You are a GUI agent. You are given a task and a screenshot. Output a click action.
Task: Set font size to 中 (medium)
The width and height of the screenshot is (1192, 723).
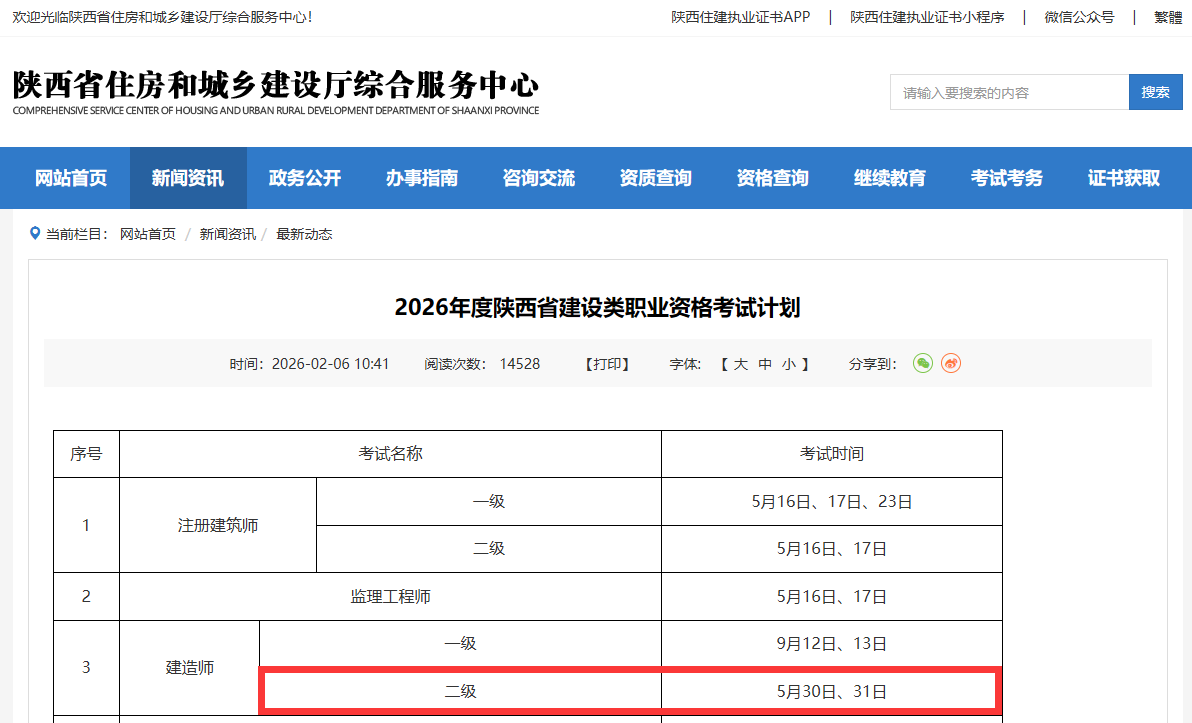click(x=765, y=364)
